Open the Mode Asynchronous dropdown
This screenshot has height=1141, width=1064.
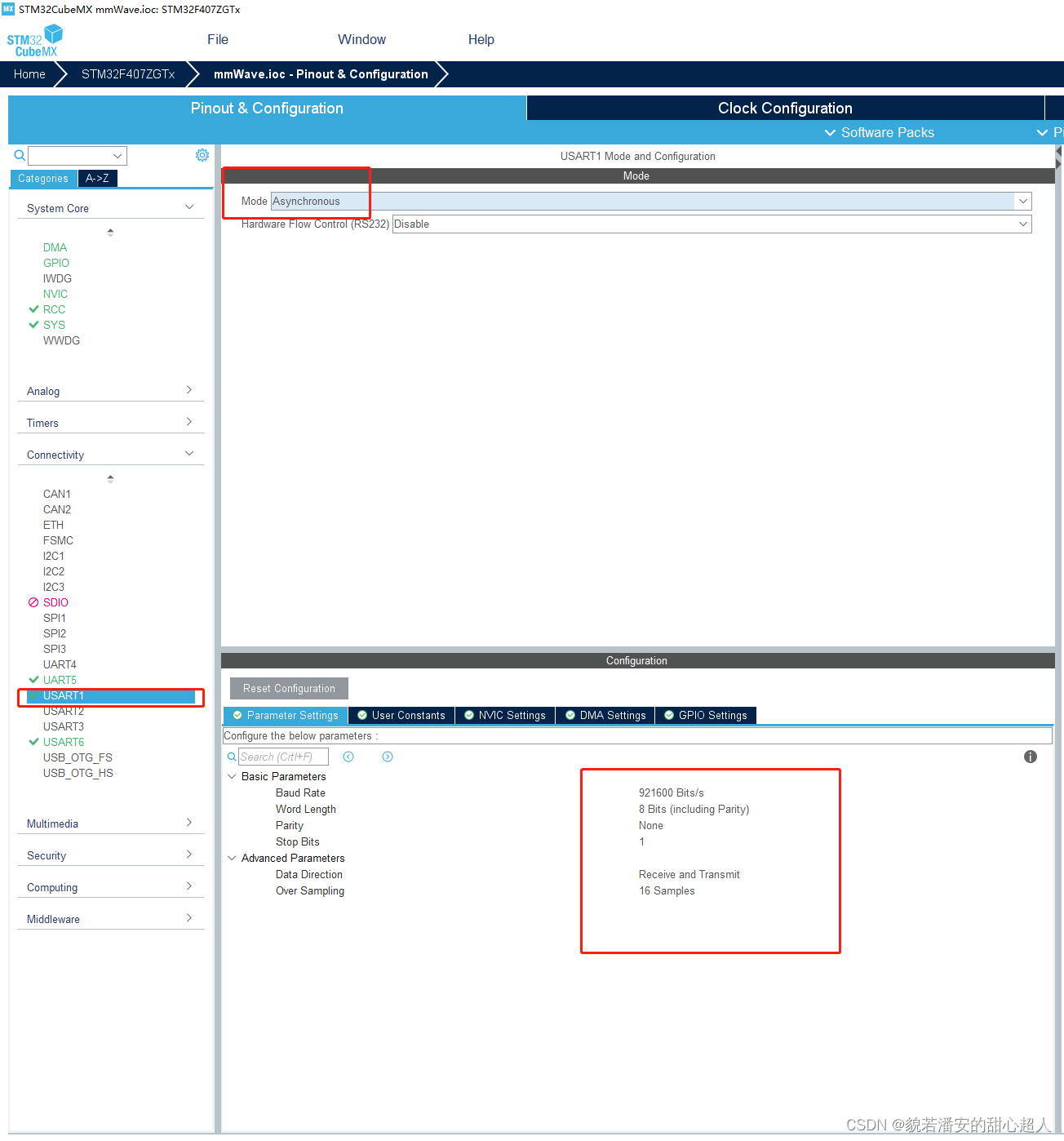1023,201
